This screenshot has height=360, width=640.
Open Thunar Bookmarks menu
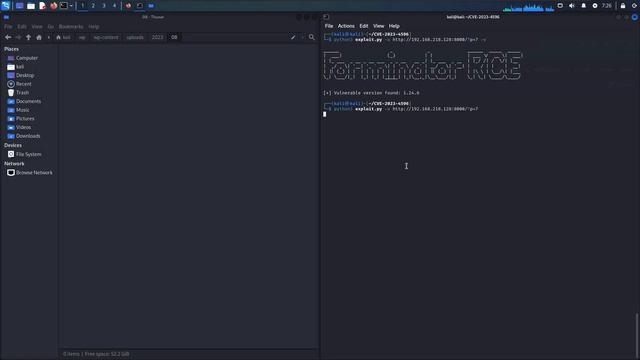[x=71, y=27]
